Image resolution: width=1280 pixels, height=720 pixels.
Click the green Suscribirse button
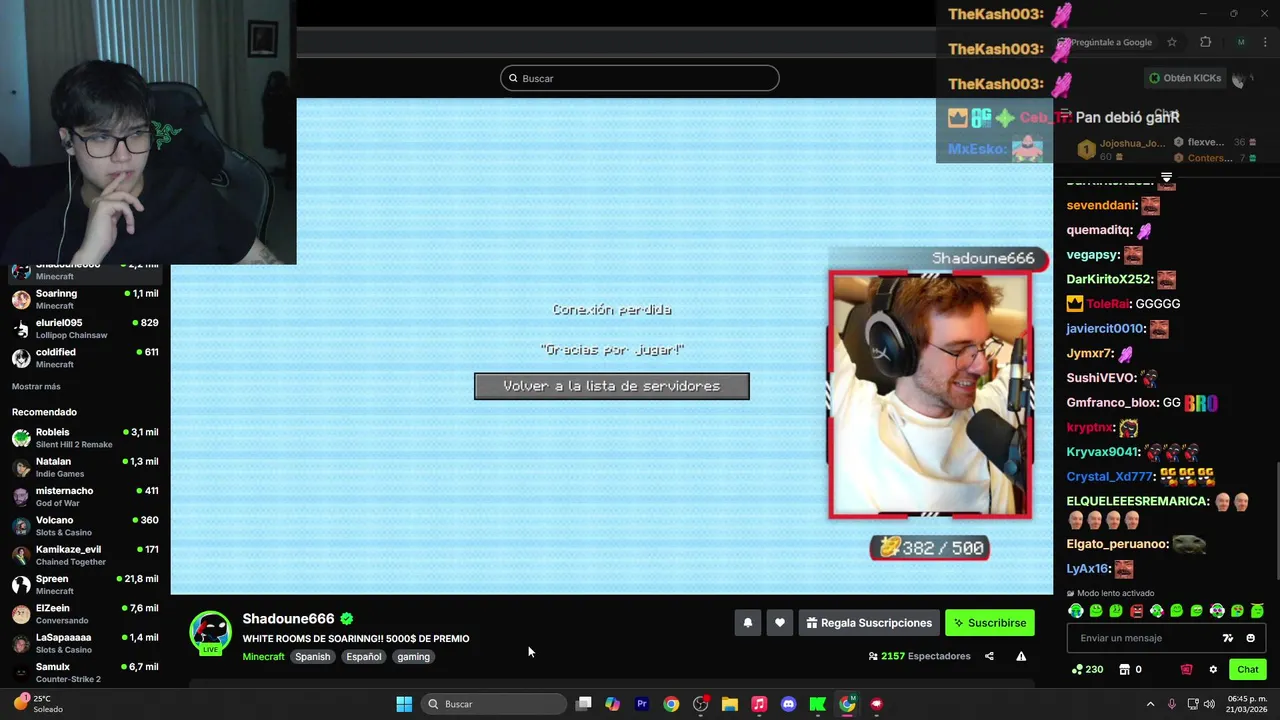(x=990, y=623)
